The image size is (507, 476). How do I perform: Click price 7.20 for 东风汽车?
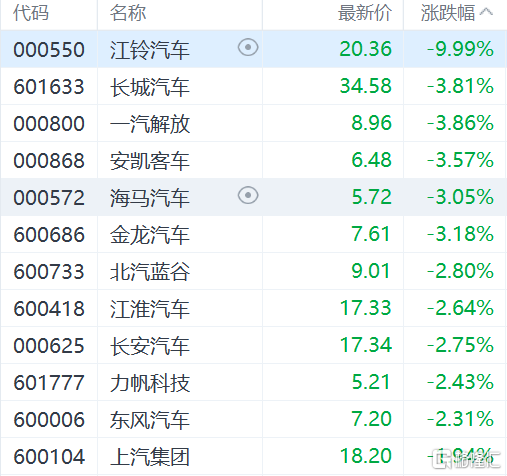tap(372, 419)
